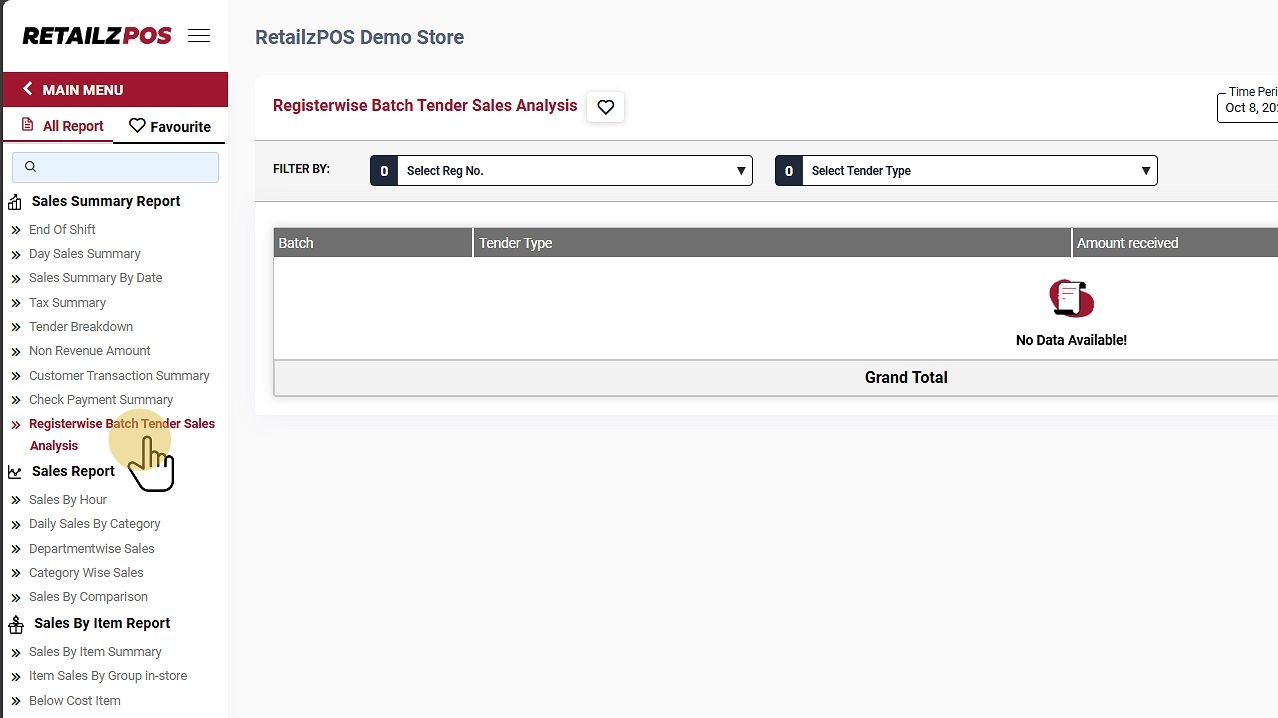This screenshot has height=718, width=1278.
Task: Click the heart favourite icon next to report title
Action: click(605, 107)
